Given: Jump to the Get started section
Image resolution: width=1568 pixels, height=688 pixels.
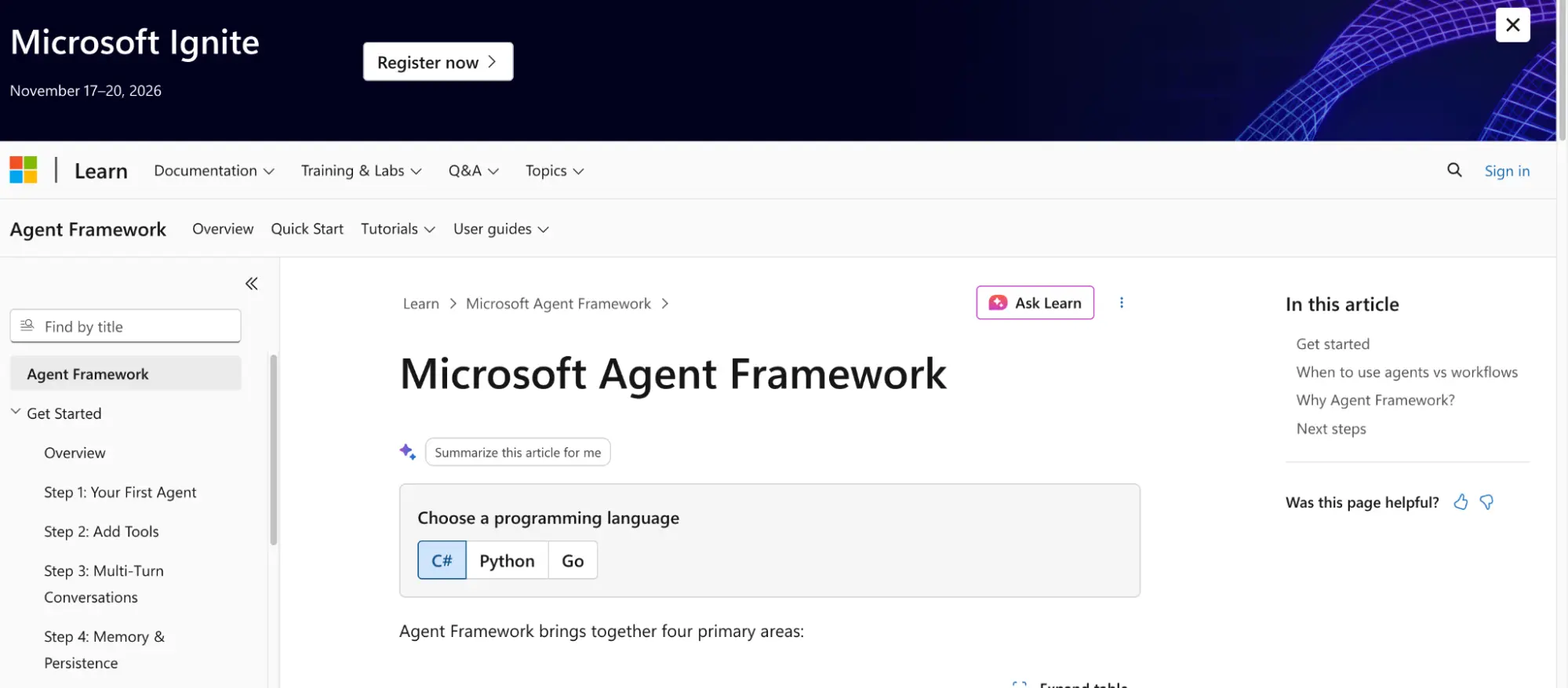Looking at the screenshot, I should point(1333,344).
